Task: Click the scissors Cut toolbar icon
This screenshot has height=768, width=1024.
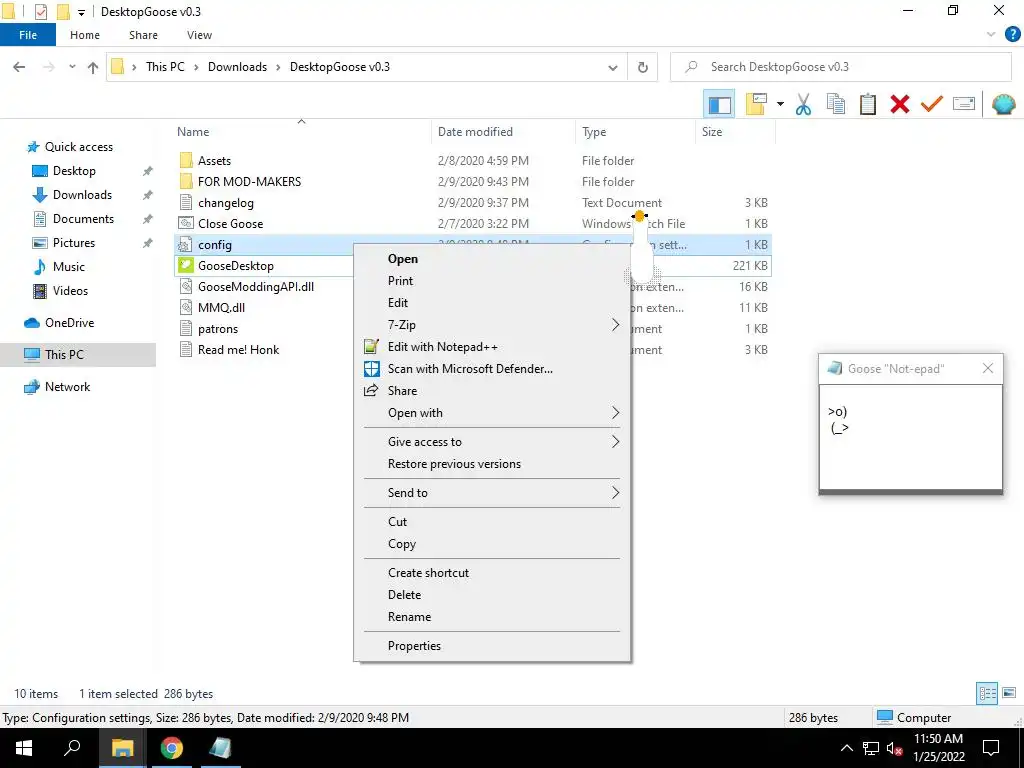Action: [803, 104]
